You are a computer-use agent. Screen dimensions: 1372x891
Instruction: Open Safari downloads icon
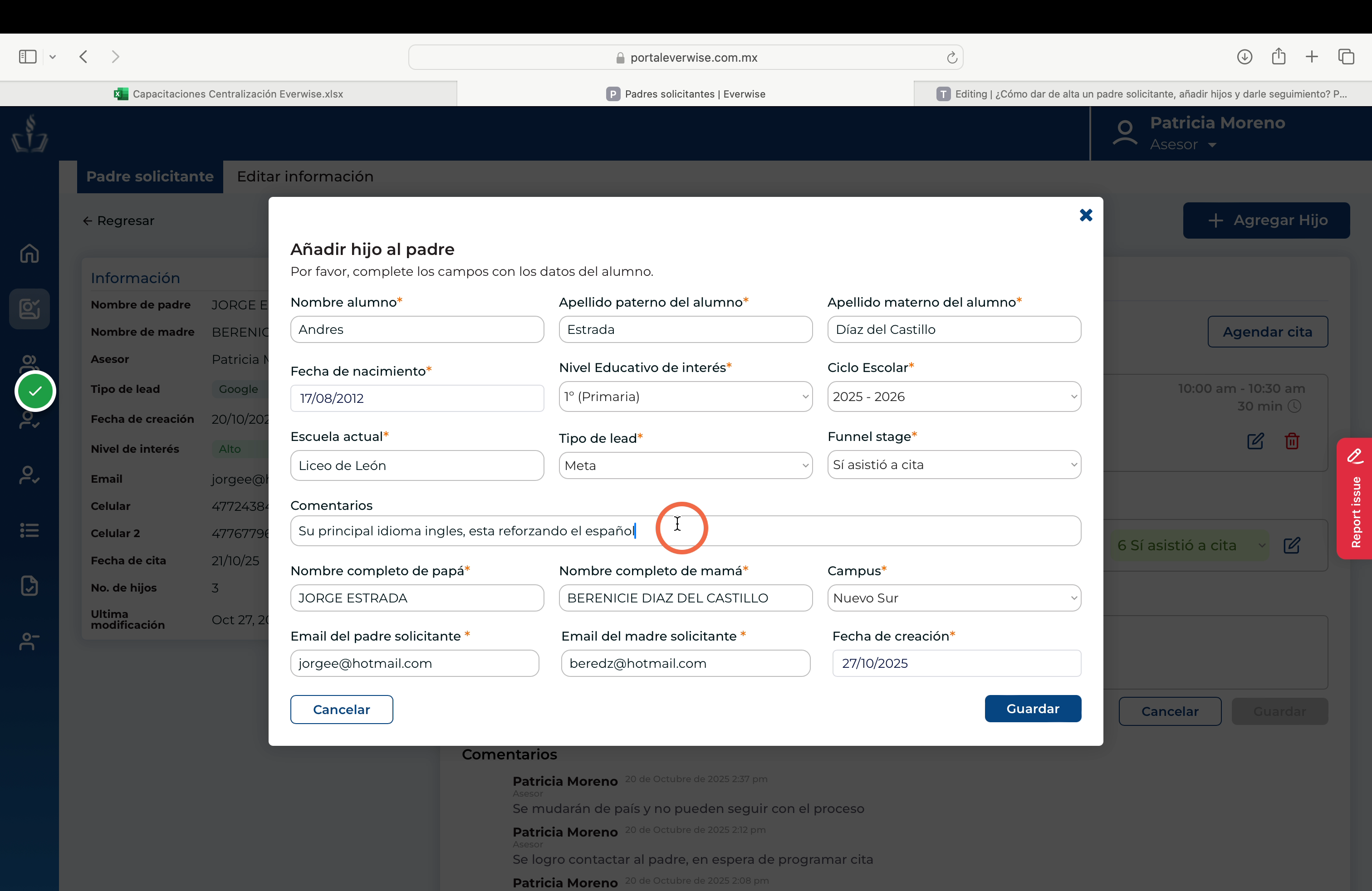[1245, 56]
